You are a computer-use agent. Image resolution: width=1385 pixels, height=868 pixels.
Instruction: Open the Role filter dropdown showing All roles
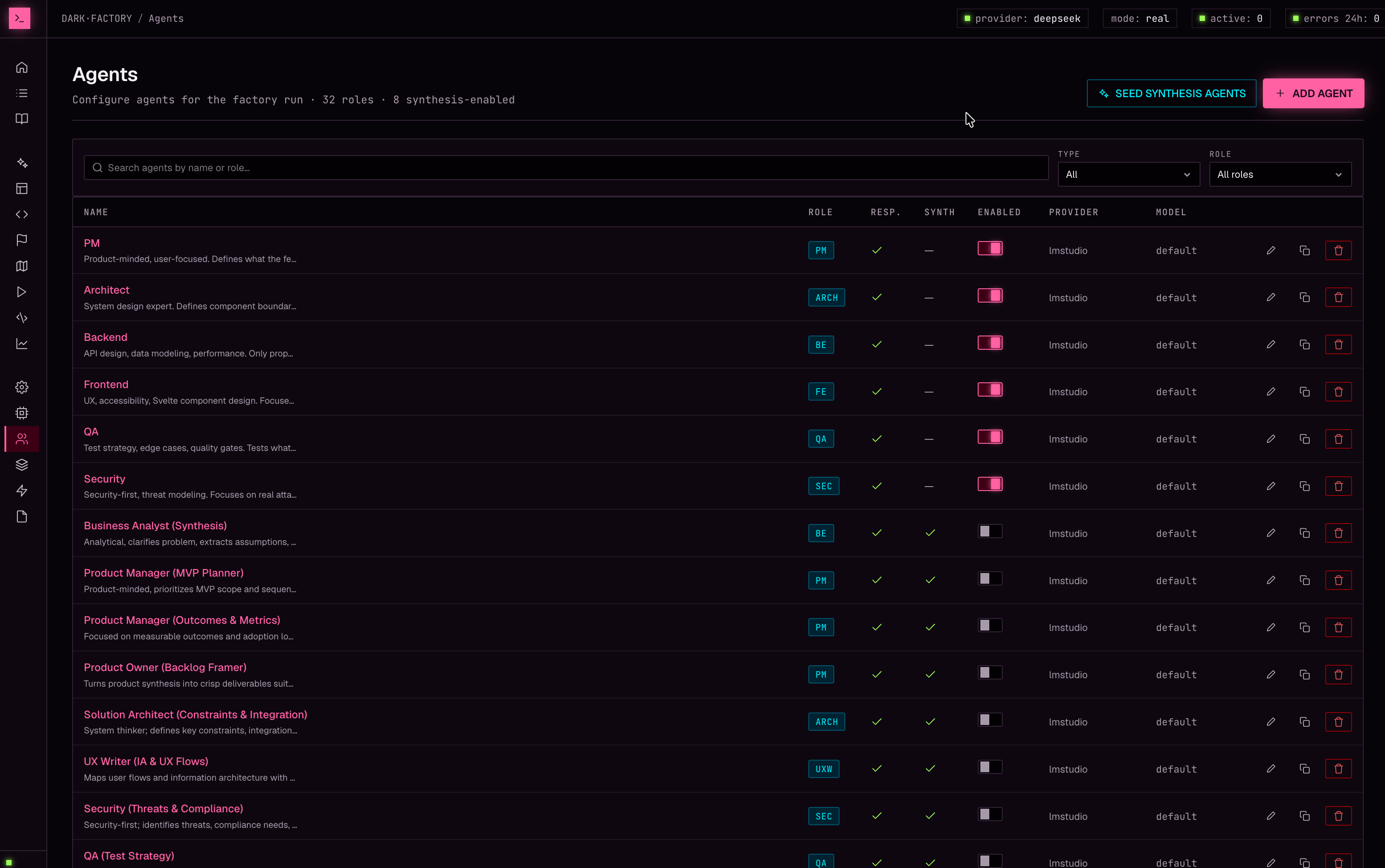(x=1280, y=174)
